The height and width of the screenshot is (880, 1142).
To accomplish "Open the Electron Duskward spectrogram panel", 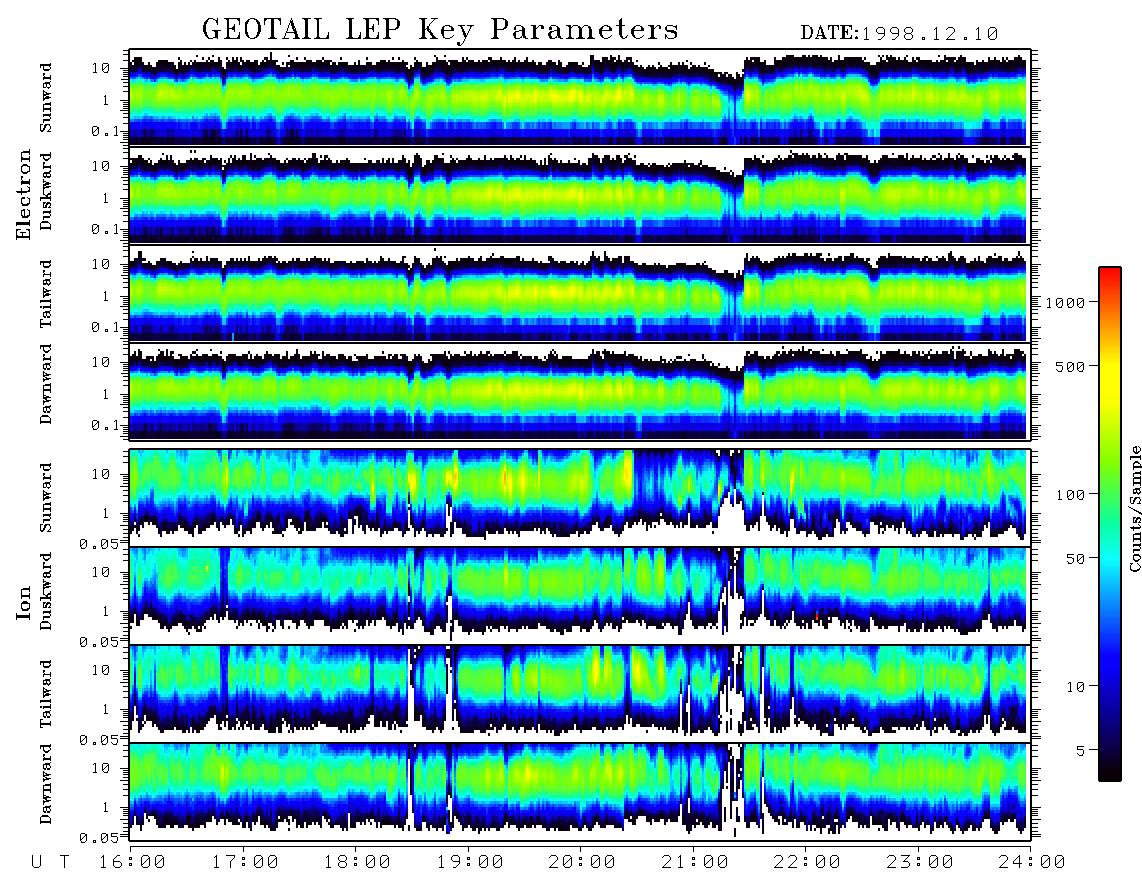I will [580, 195].
